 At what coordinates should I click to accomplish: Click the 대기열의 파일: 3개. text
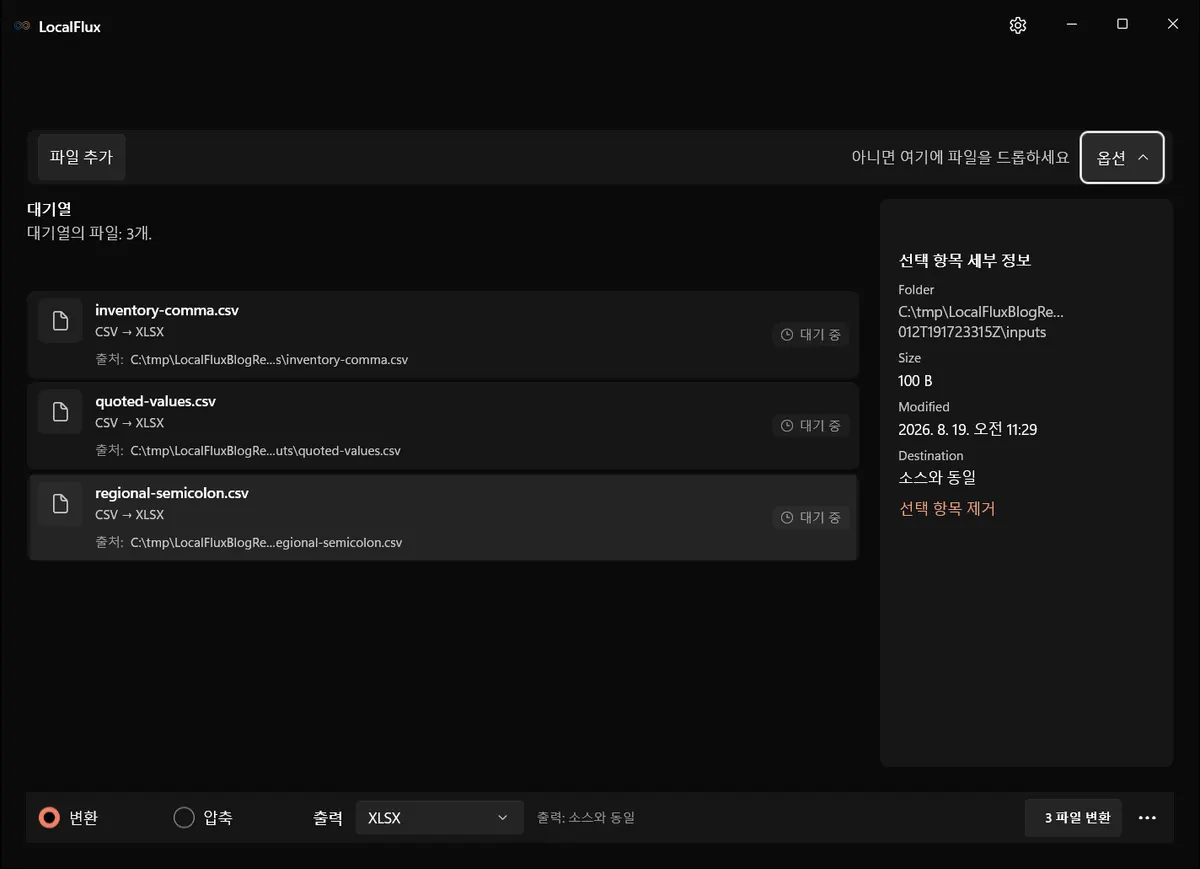89,234
